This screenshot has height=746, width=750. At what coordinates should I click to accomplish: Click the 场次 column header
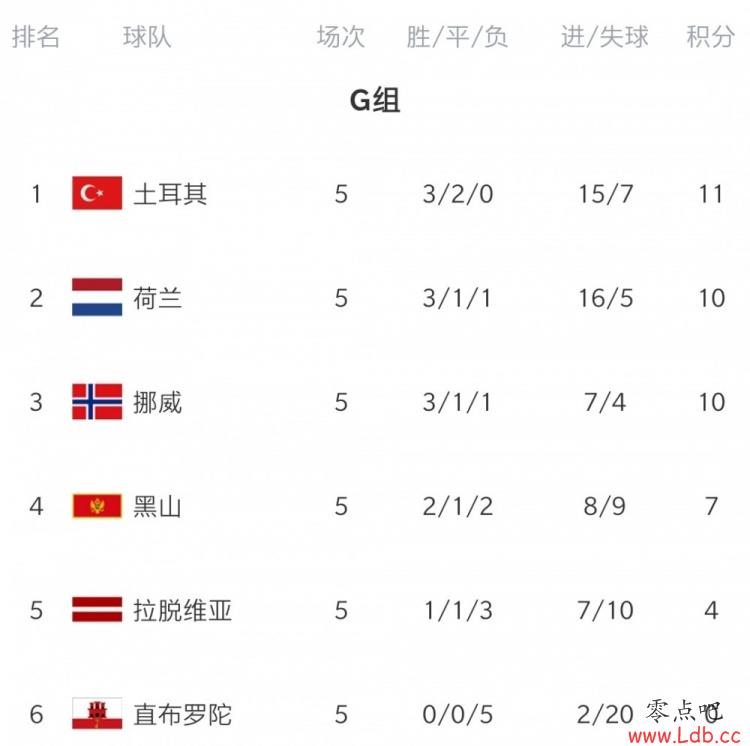pyautogui.click(x=341, y=37)
